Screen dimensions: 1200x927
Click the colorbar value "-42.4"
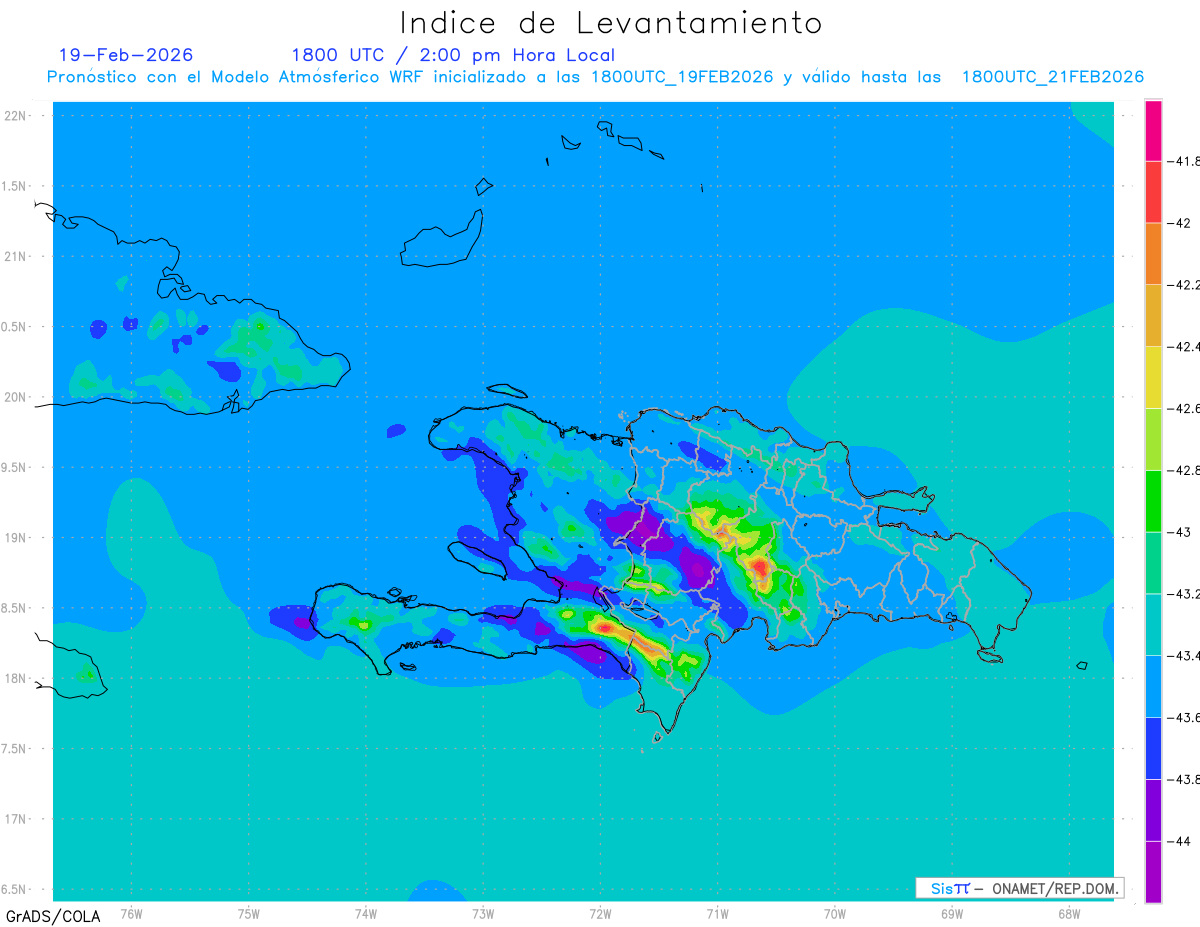coord(1184,346)
